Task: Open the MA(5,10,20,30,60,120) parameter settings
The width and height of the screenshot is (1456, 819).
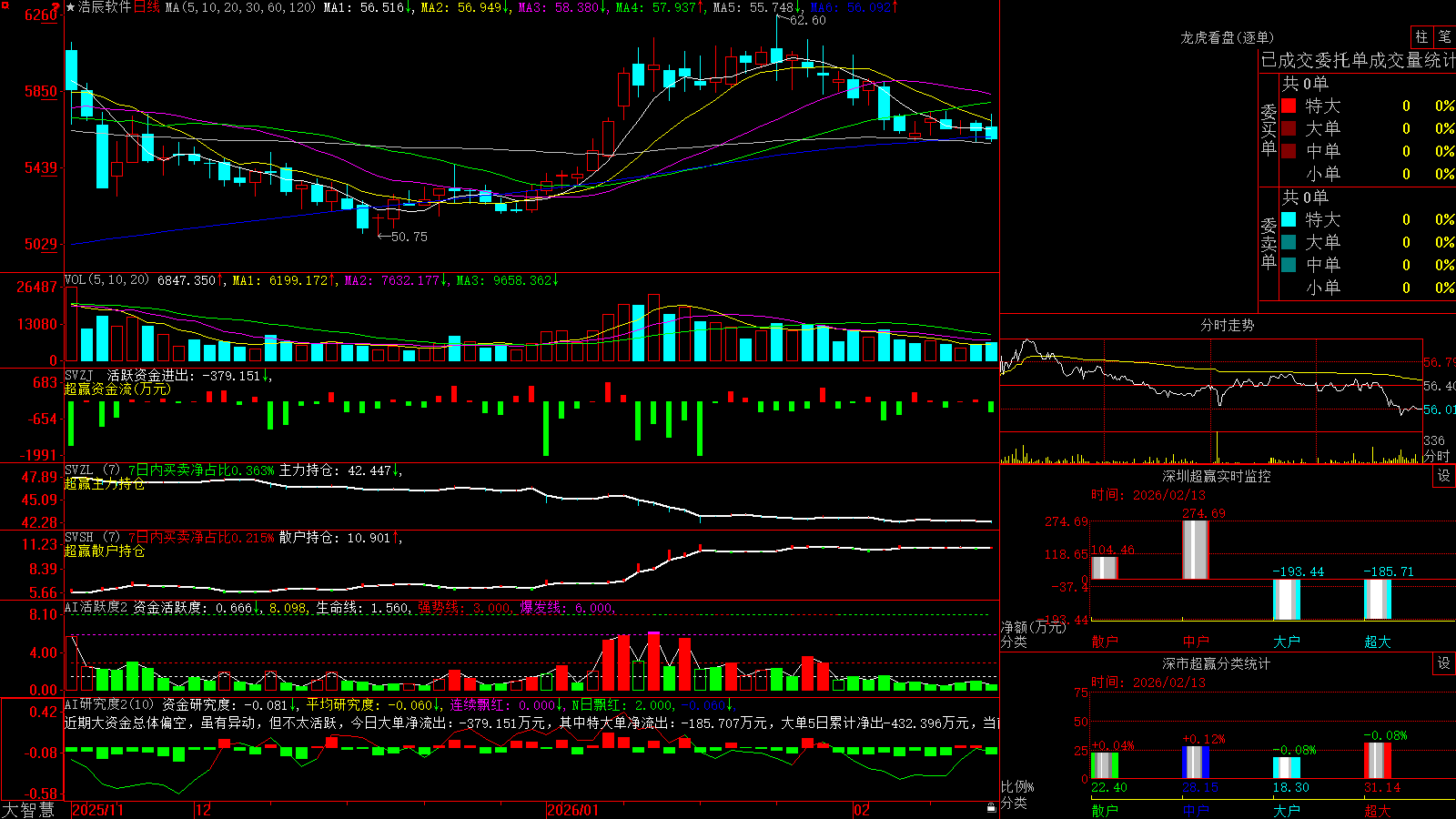Action: point(240,7)
